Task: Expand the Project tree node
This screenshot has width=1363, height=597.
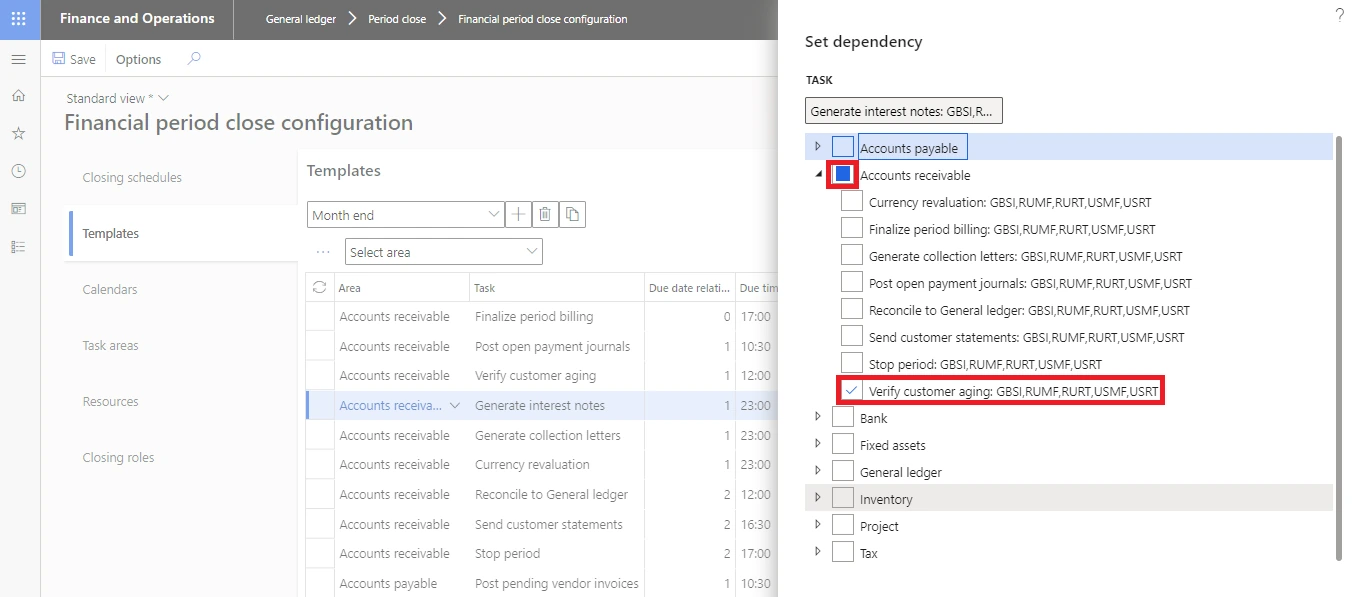Action: click(818, 525)
